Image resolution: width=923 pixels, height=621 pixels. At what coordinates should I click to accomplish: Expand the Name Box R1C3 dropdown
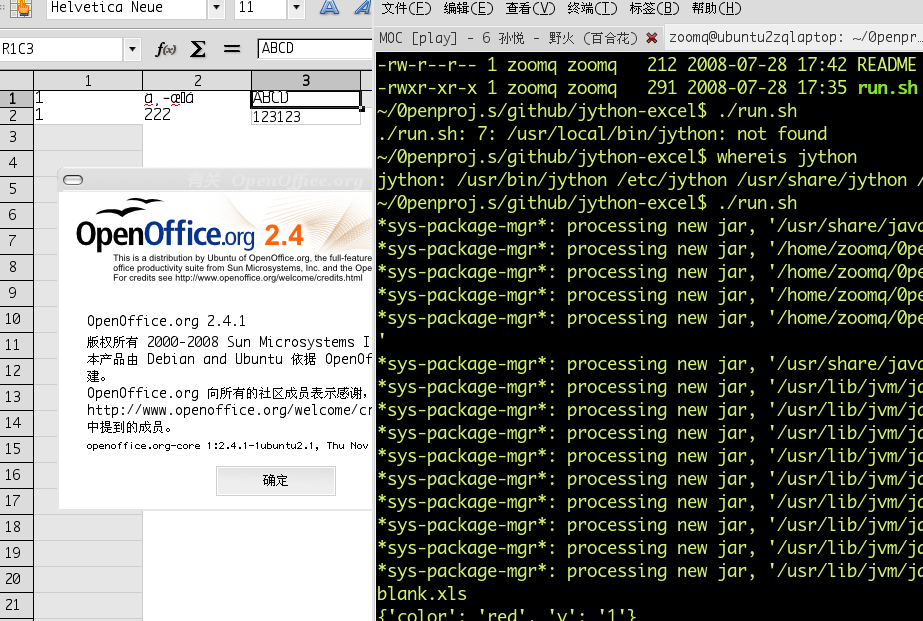point(133,49)
